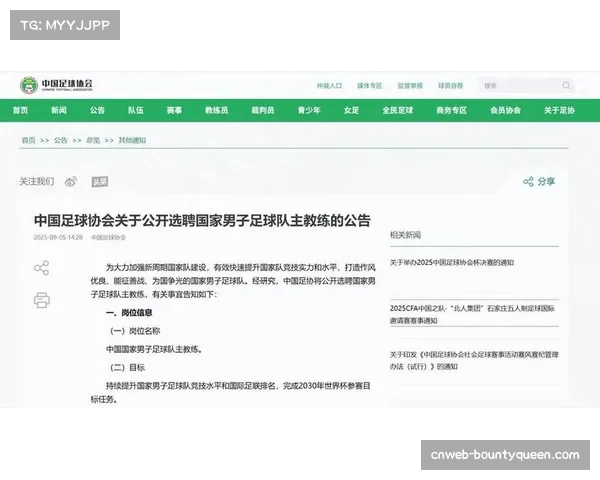Viewport: 600px width, 480px height.
Task: Click the 仲裁入口 top link
Action: [x=330, y=86]
